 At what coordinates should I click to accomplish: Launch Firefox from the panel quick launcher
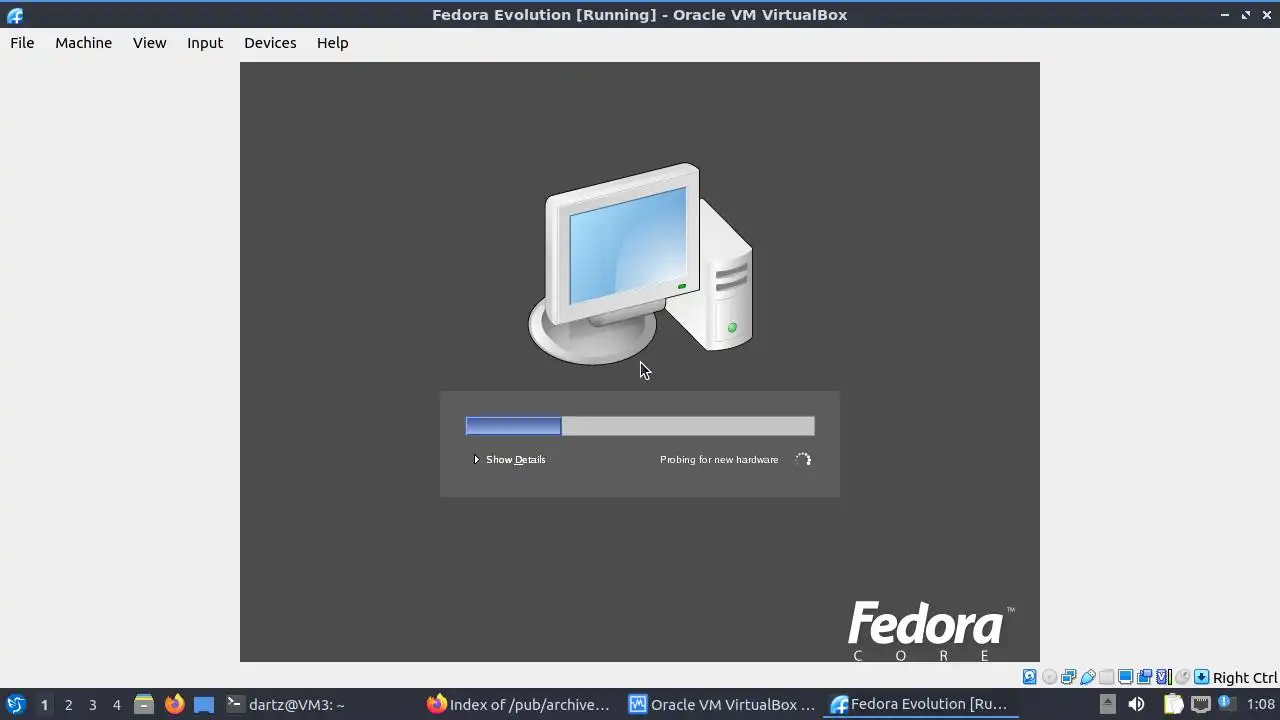(x=174, y=704)
